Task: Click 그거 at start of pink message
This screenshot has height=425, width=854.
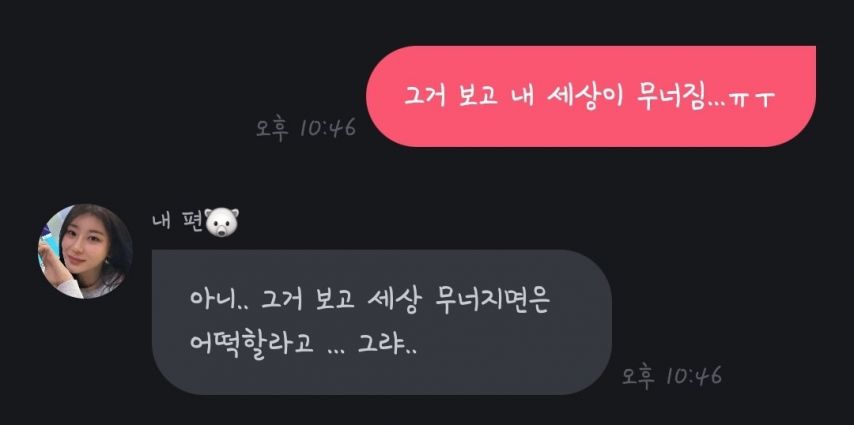Action: pyautogui.click(x=425, y=98)
